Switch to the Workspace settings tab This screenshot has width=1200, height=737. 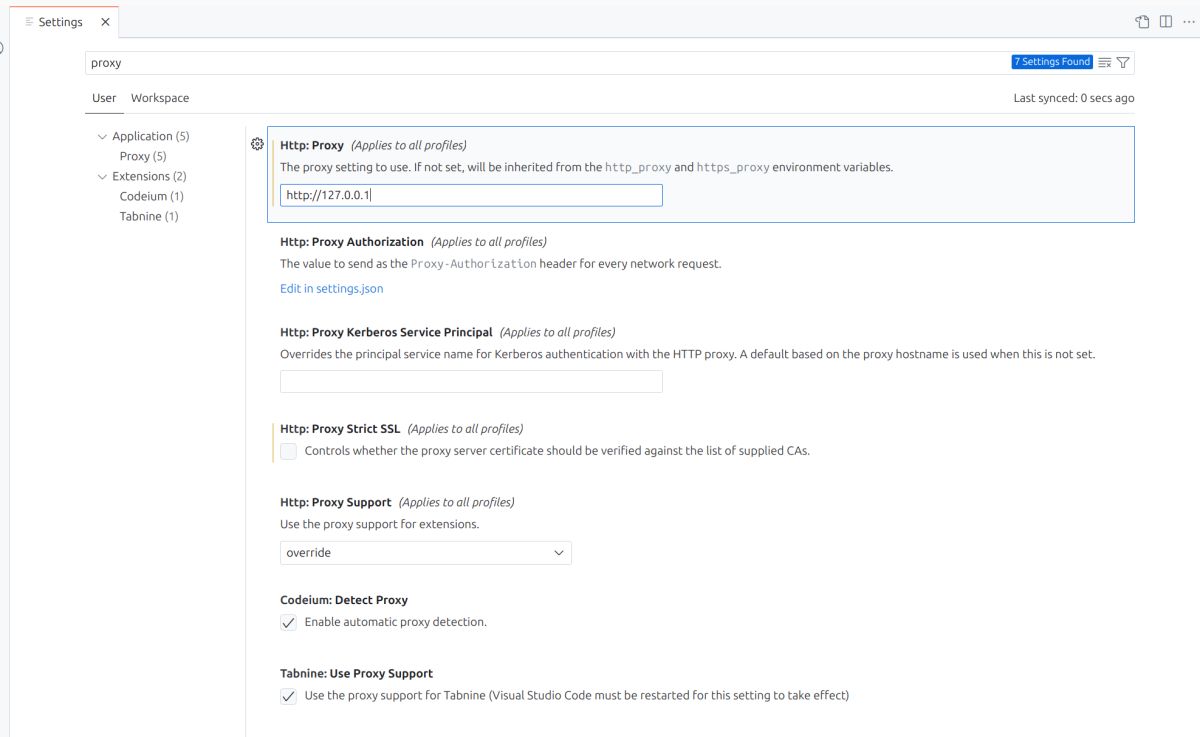click(160, 98)
